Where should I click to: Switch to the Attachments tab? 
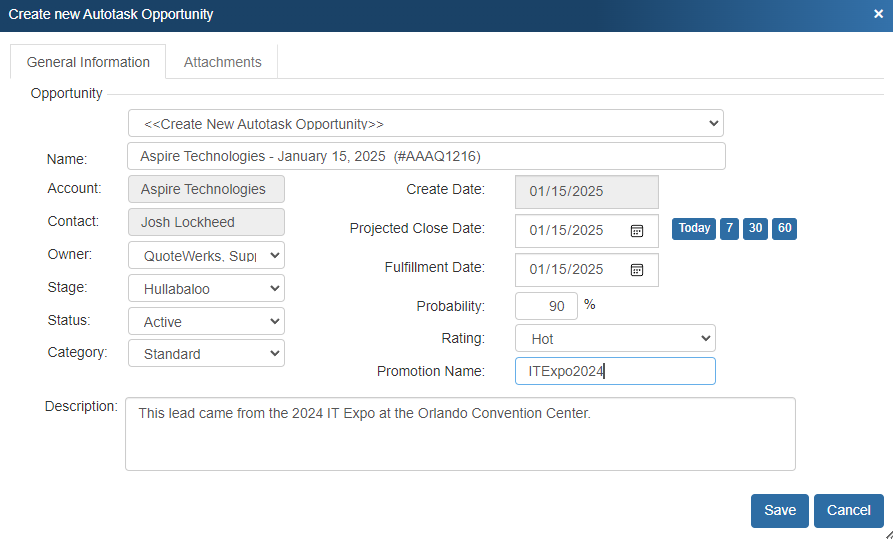pos(222,62)
